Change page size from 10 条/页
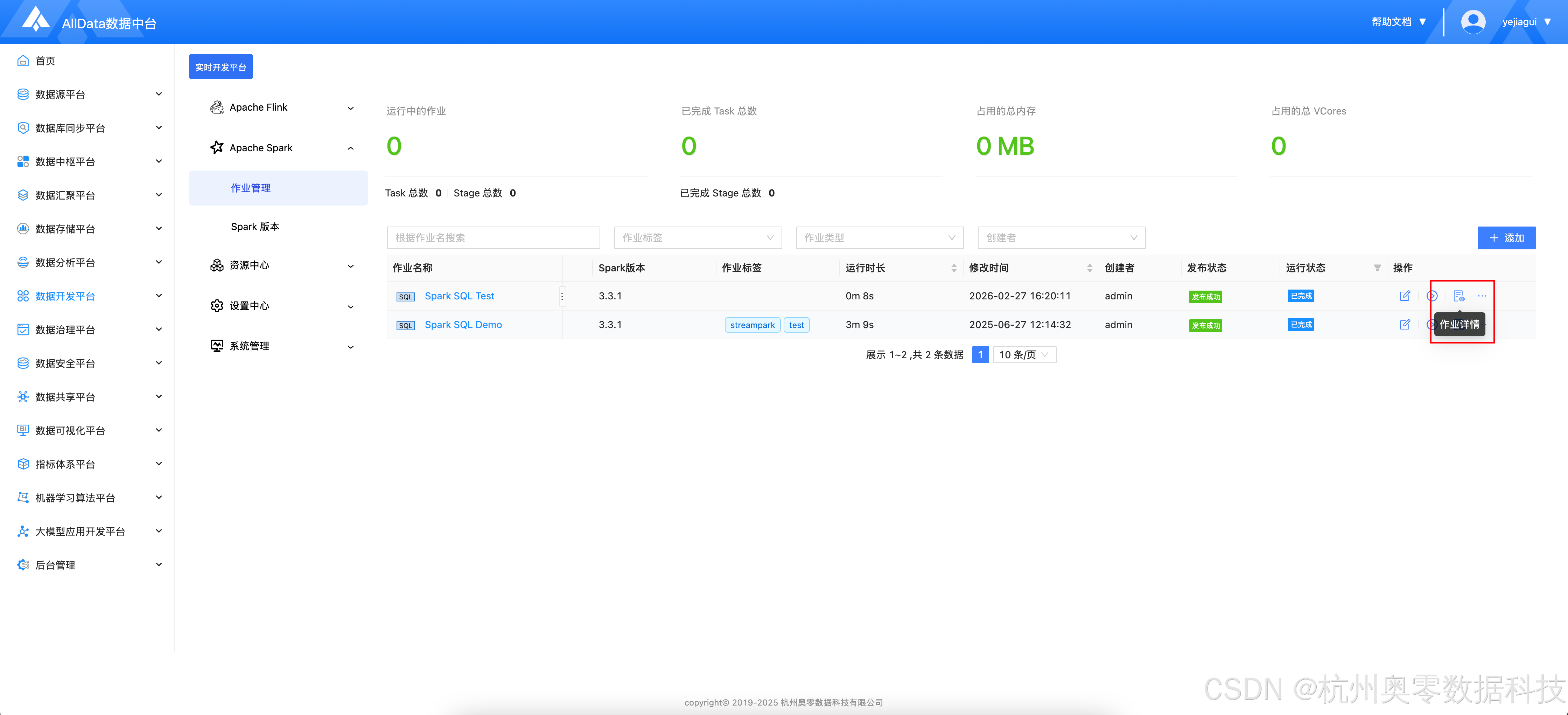This screenshot has width=1568, height=715. (x=1024, y=354)
